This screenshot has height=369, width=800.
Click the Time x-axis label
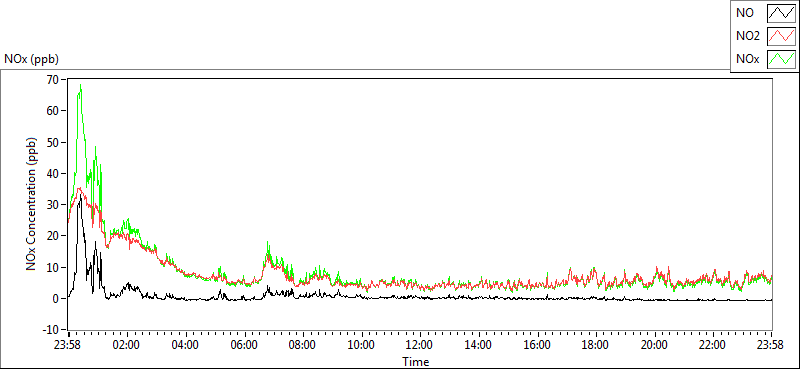click(x=416, y=362)
